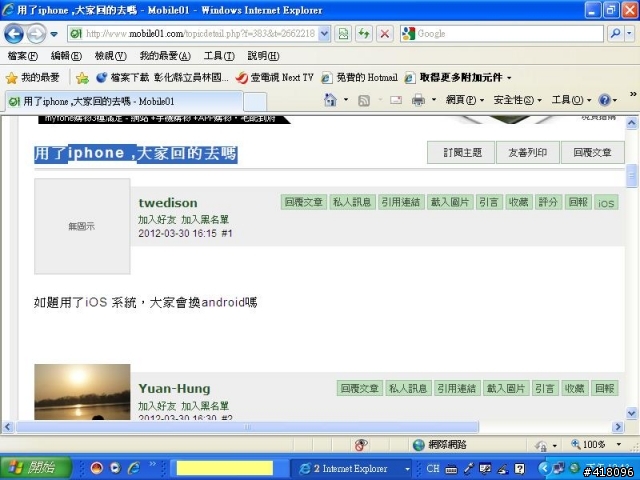Open the twedison user profile link
This screenshot has height=480, width=640.
[168, 203]
